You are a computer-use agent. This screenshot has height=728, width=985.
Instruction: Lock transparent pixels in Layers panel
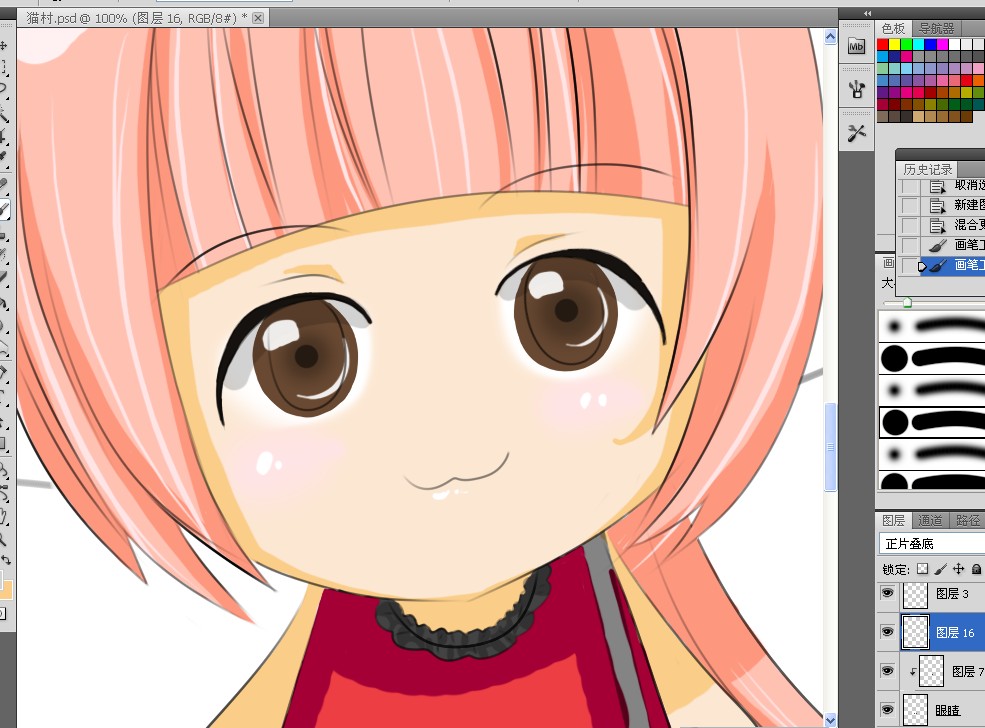point(922,569)
